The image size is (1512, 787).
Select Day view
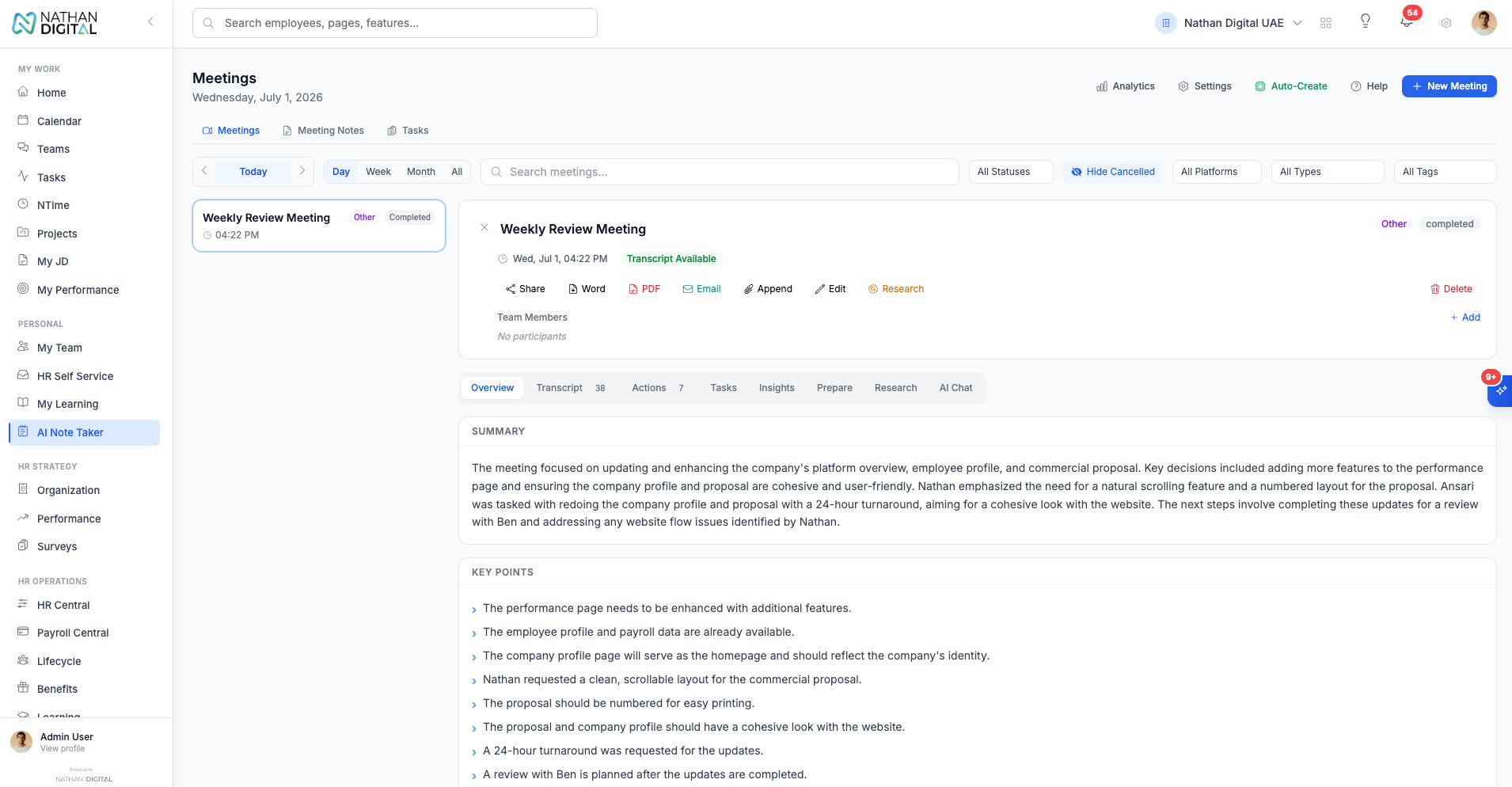click(x=341, y=172)
